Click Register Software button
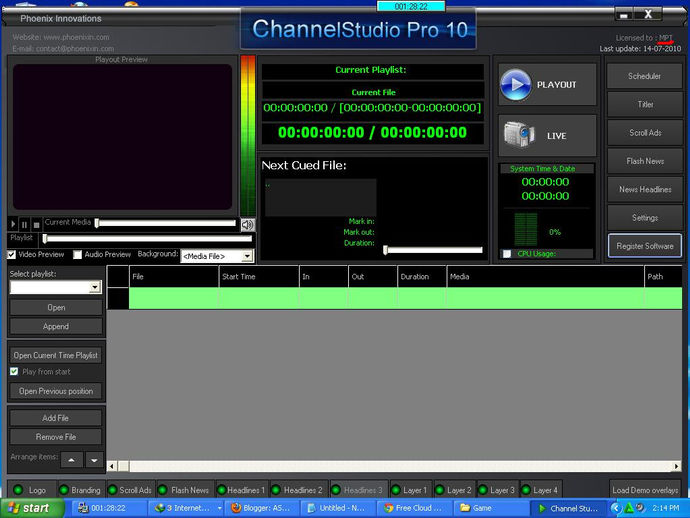Image resolution: width=690 pixels, height=518 pixels. (644, 246)
